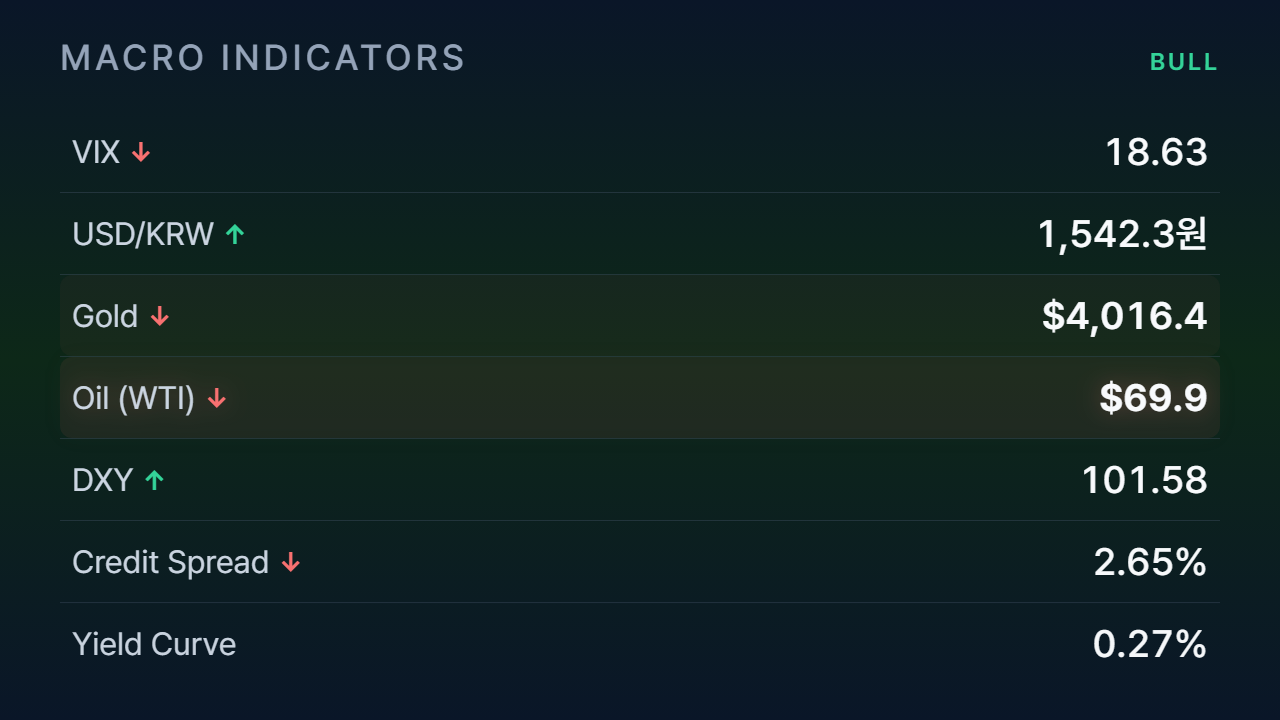Select the Yield Curve label

click(x=154, y=644)
